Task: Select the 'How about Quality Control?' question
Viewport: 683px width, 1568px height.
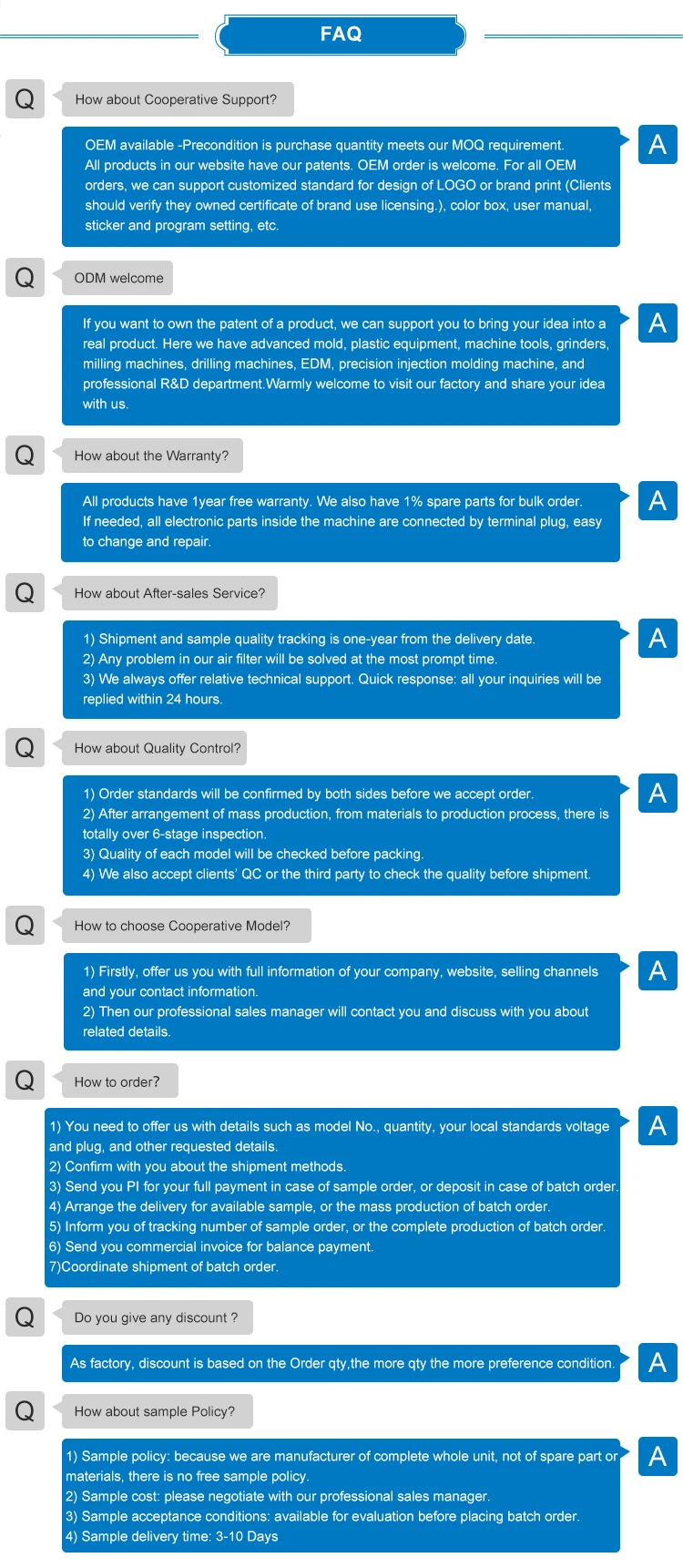Action: [158, 748]
